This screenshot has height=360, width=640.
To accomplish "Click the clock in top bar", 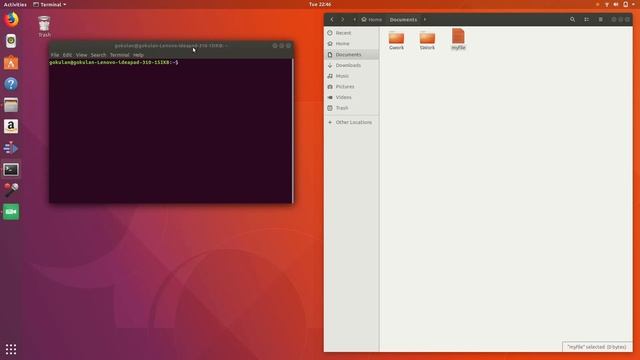I will tap(320, 4).
